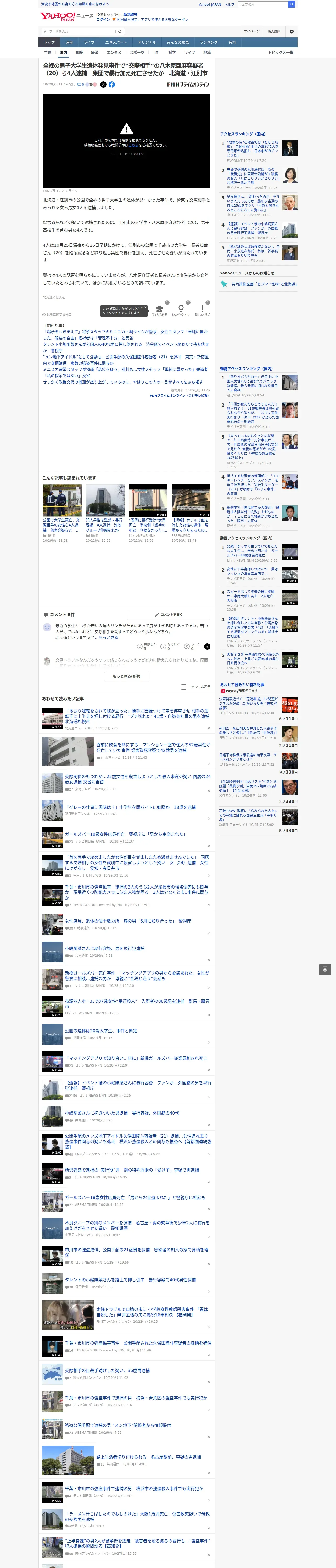Open the 女性店員、遺体の傷十数カ所 article link
The height and width of the screenshot is (1568, 336).
(128, 921)
